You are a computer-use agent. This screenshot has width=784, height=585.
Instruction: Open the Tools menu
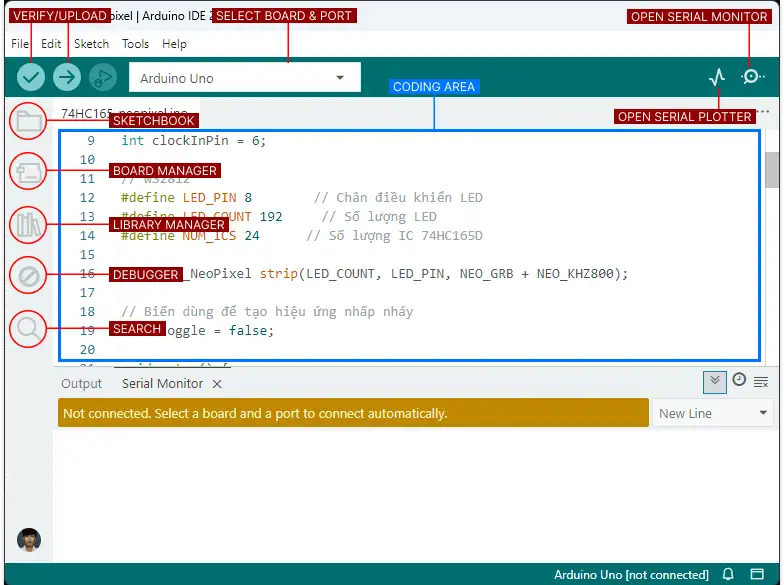(136, 44)
